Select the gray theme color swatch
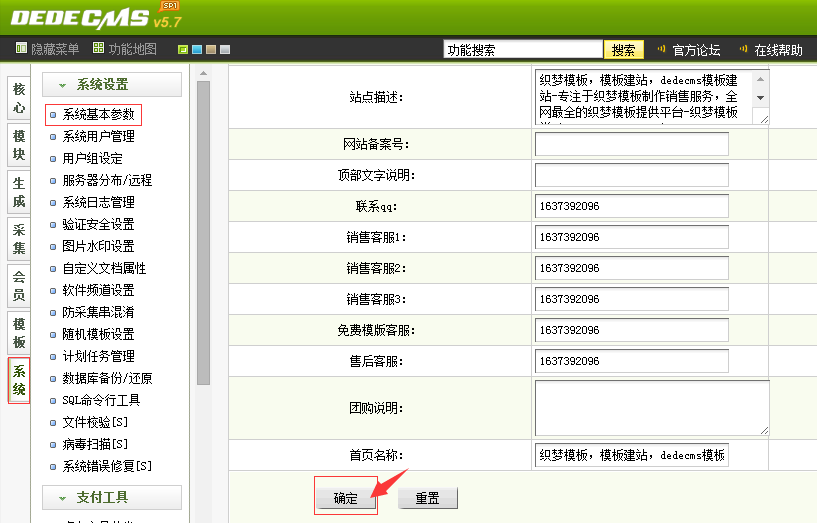Screen dimensions: 817x523 pyautogui.click(x=225, y=49)
